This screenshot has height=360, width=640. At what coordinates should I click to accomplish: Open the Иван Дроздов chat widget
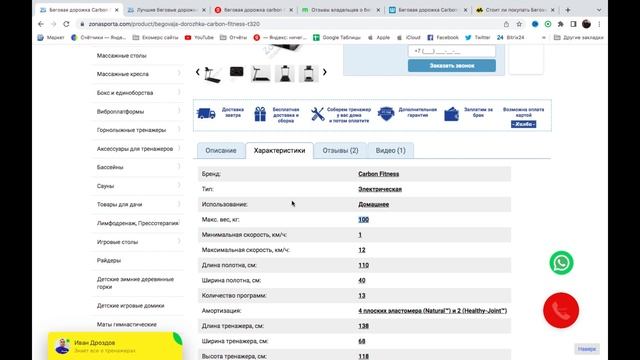click(x=116, y=346)
